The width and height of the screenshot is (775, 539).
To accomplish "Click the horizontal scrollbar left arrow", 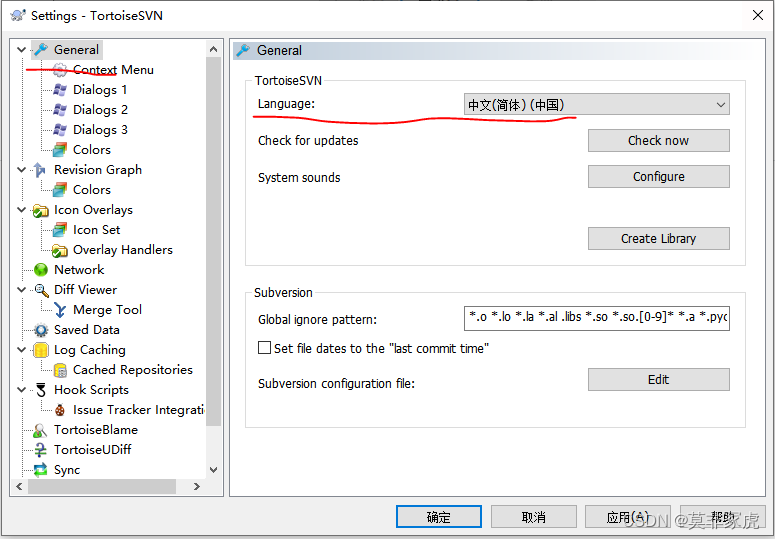I will pyautogui.click(x=19, y=487).
